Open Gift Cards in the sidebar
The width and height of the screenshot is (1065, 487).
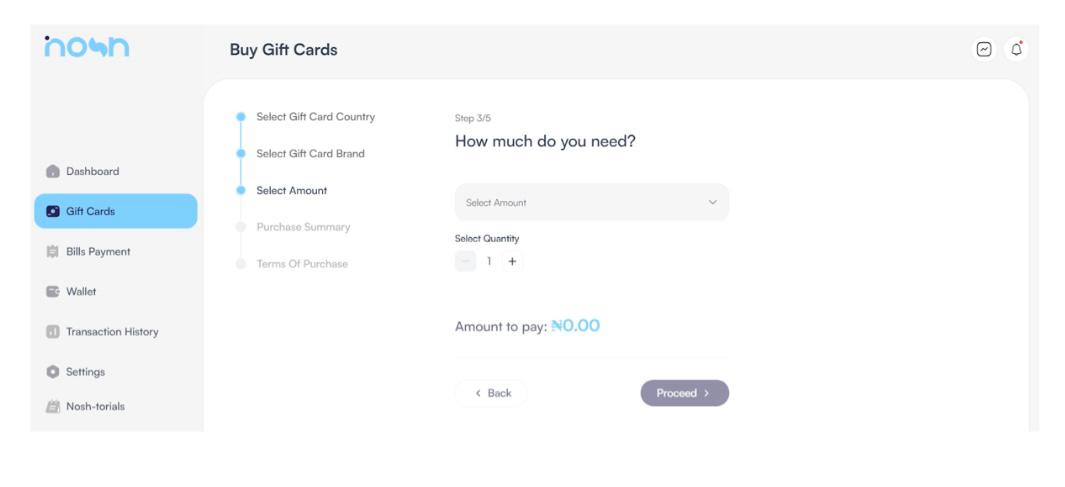(x=115, y=211)
